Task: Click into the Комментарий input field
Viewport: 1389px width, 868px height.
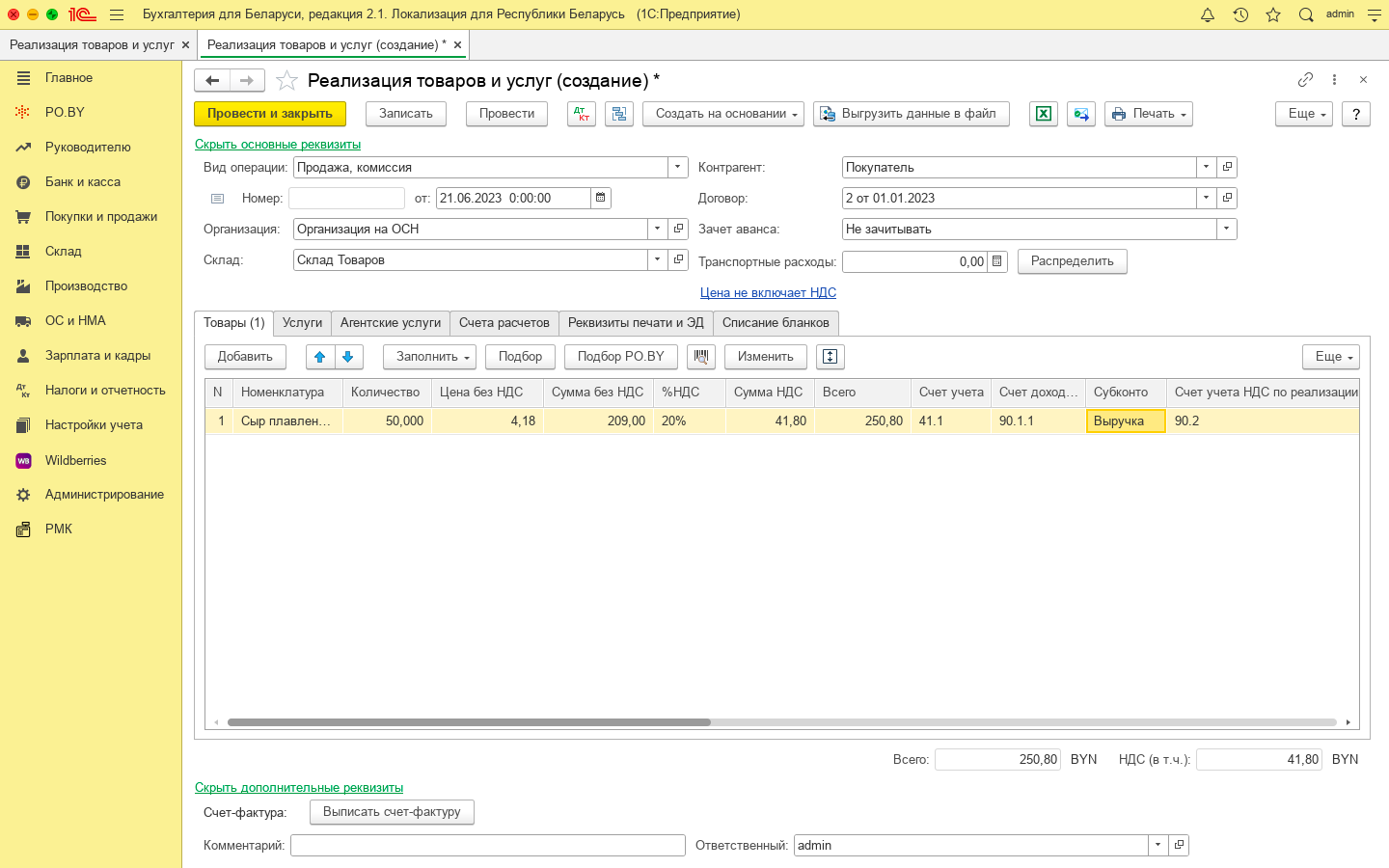Action: [488, 846]
